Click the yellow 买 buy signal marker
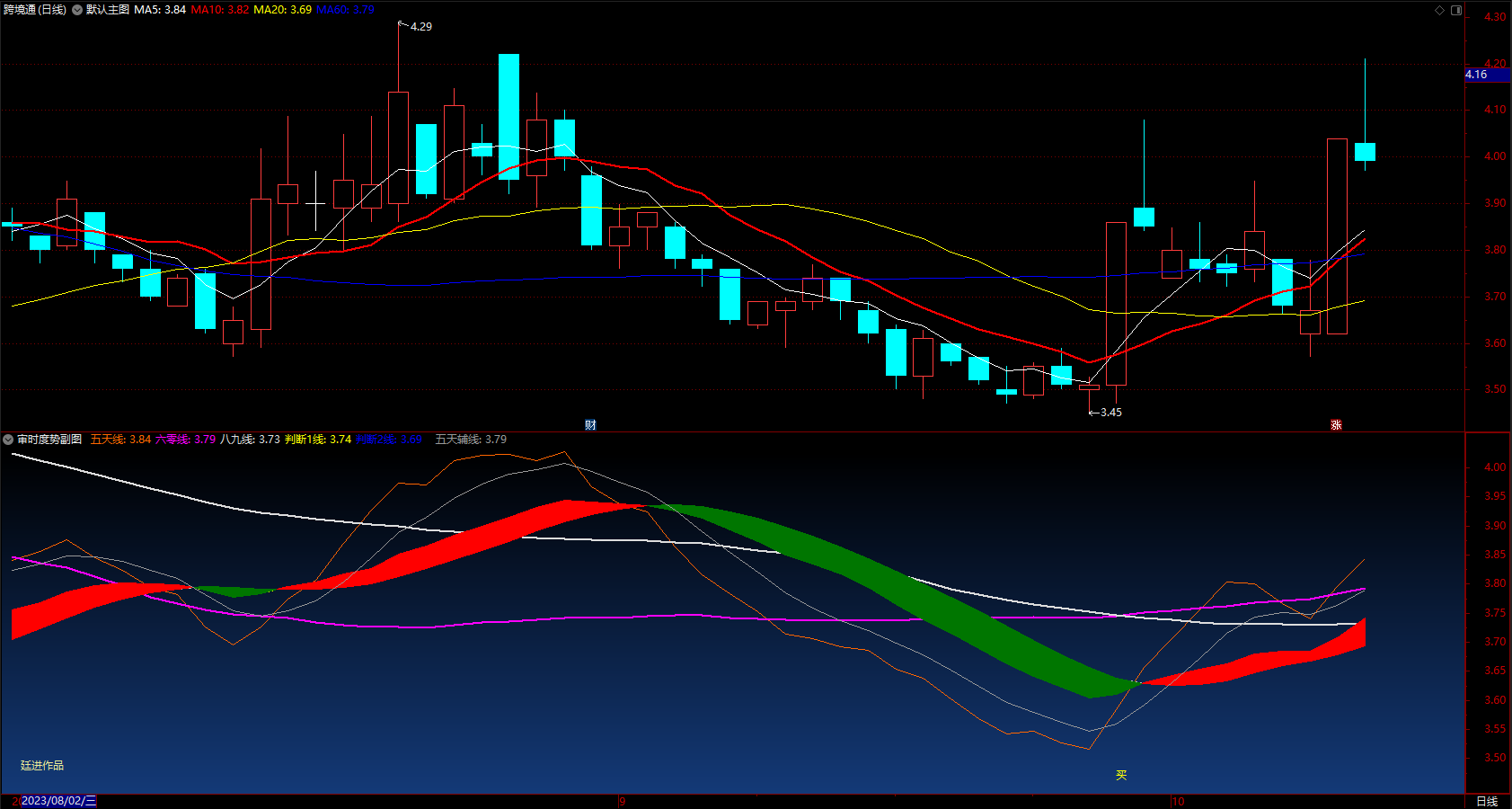 coord(1121,775)
